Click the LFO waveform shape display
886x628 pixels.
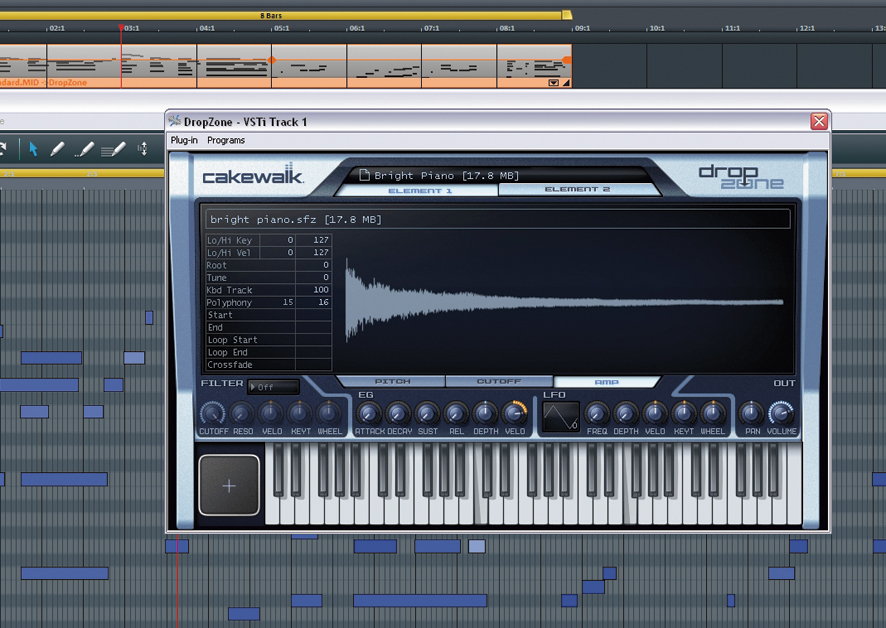tap(560, 417)
